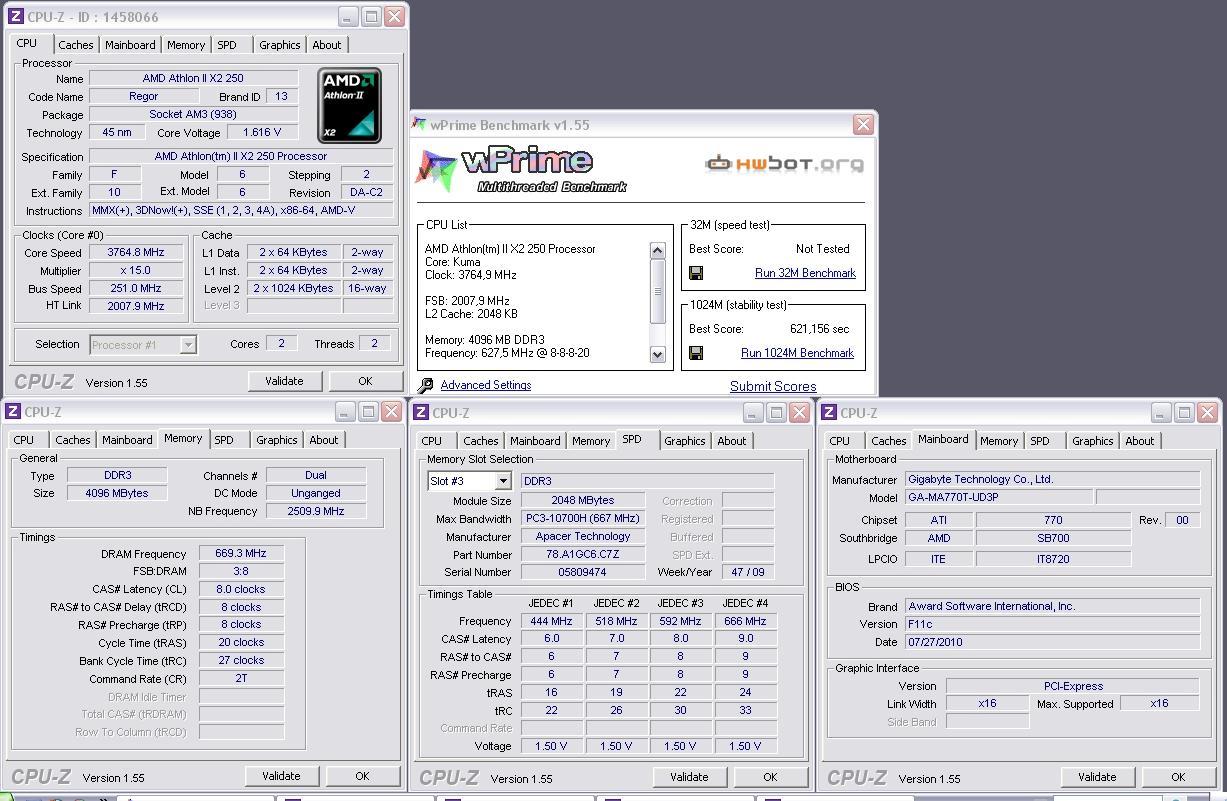Viewport: 1227px width, 801px height.
Task: Click the NB Frequency 2509.9 MHz value
Action: tap(315, 511)
